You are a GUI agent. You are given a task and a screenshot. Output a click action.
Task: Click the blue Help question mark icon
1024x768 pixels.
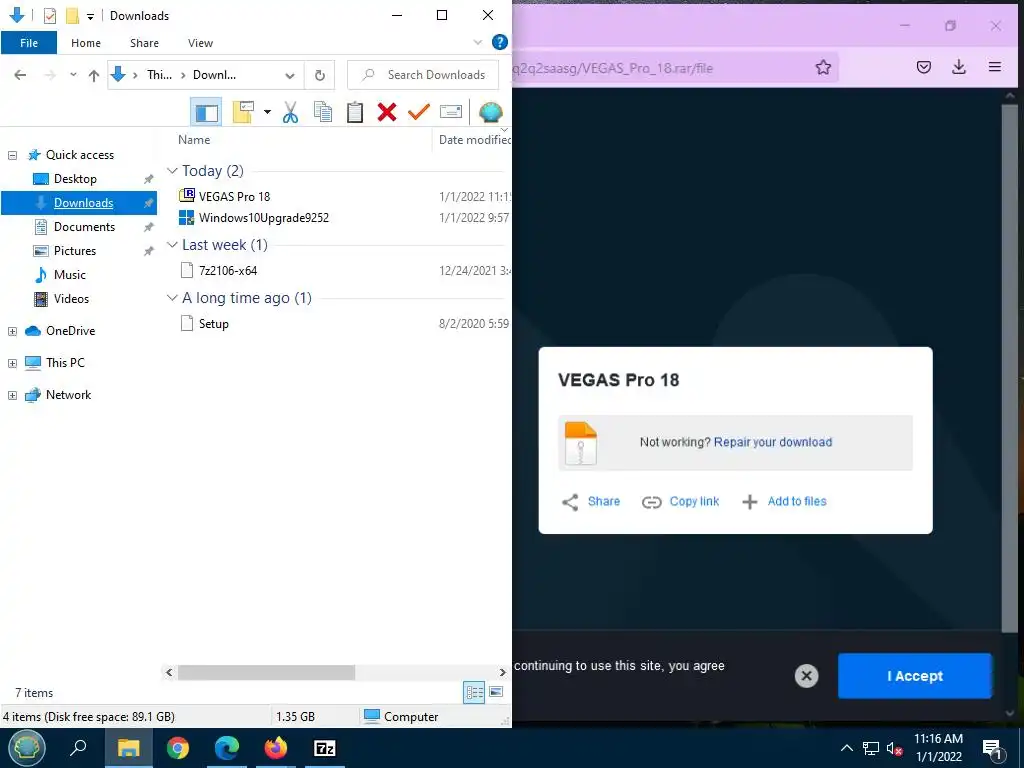tap(500, 42)
